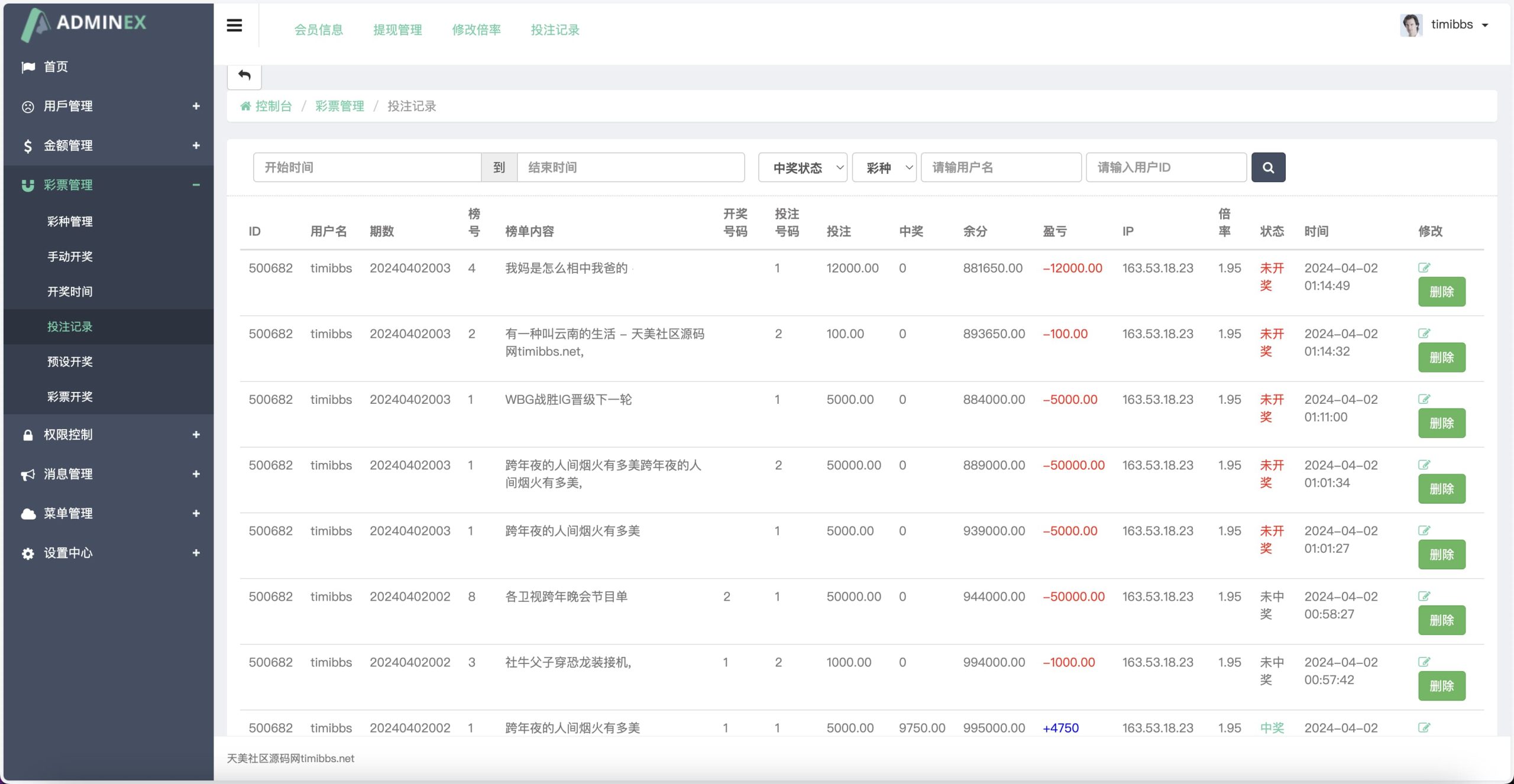The width and height of the screenshot is (1514, 784).
Task: Open the timibbs account dropdown caret
Action: pyautogui.click(x=1485, y=25)
